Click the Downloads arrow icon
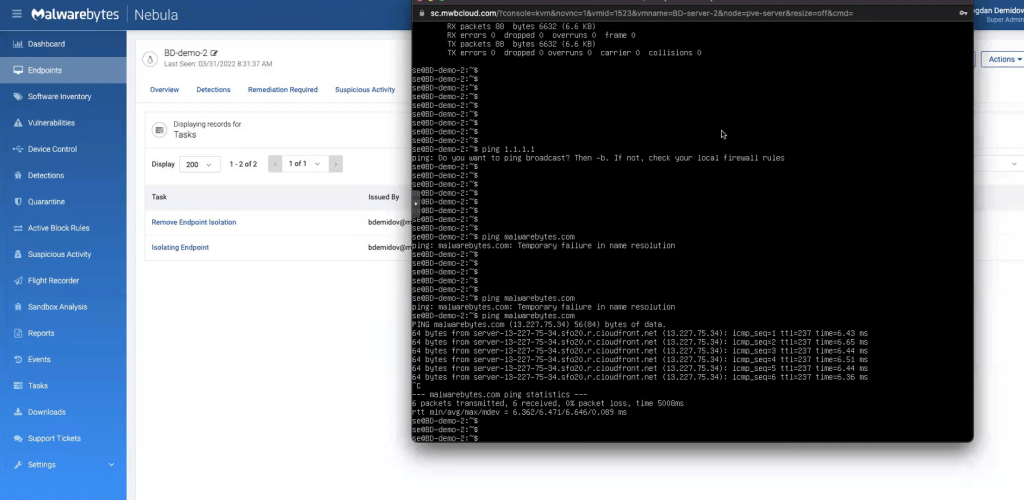 pos(18,413)
